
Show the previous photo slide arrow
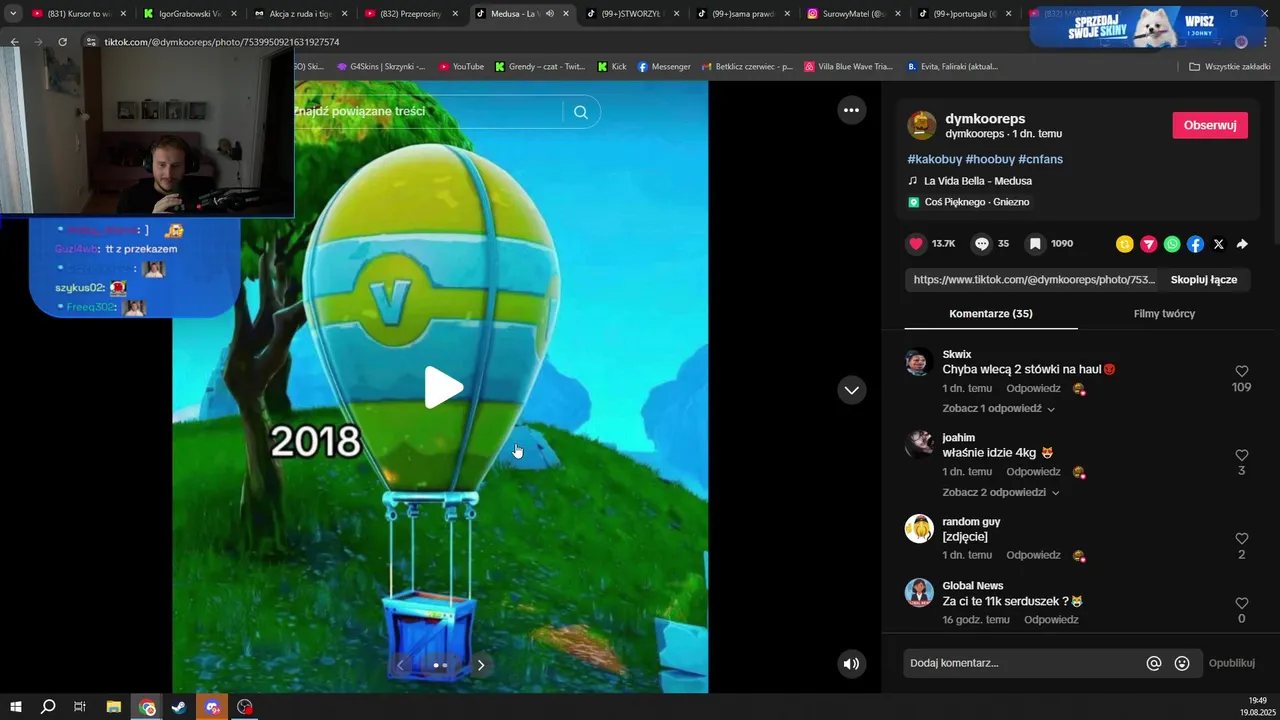400,665
